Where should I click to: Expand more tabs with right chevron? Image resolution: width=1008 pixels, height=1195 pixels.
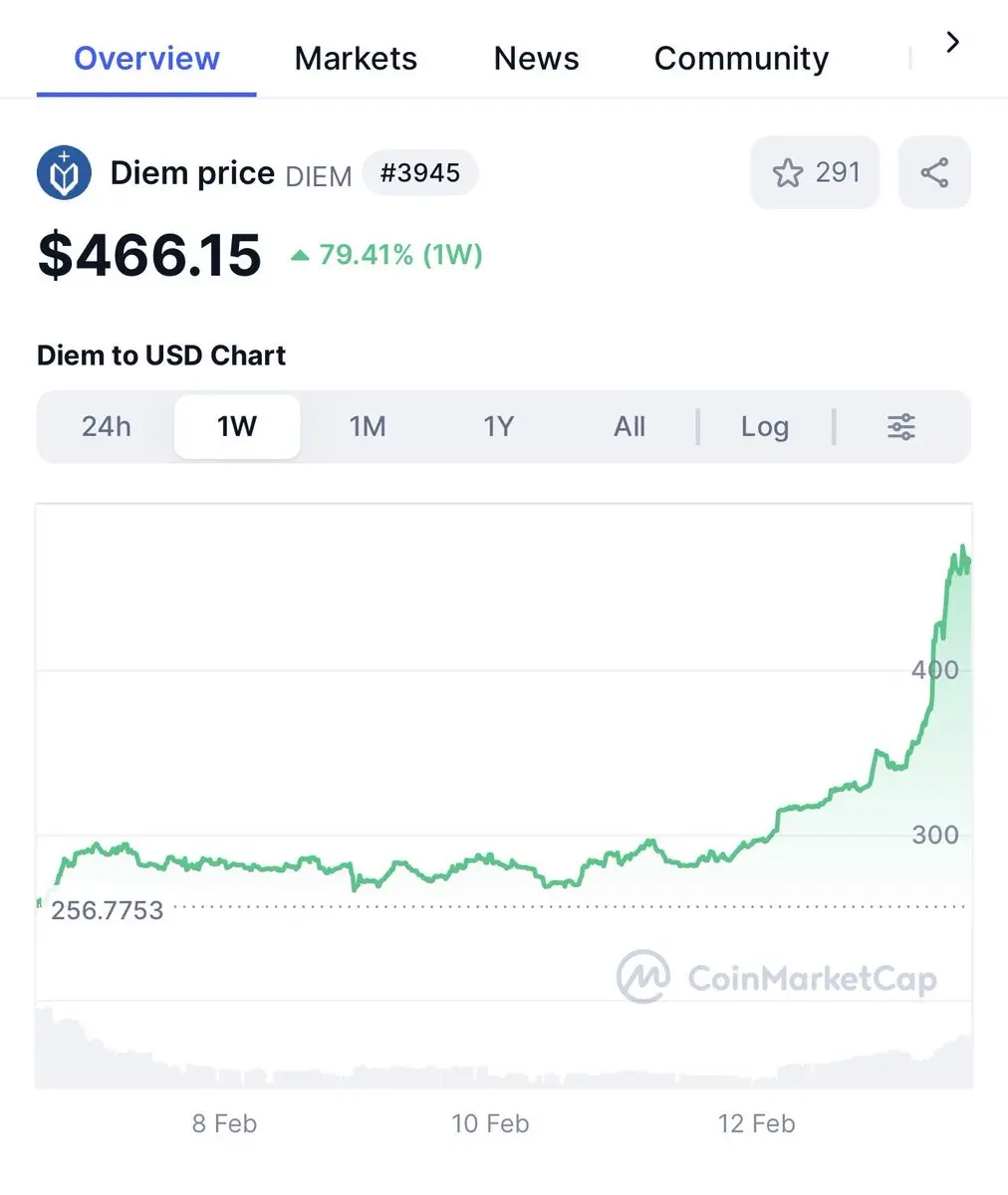(952, 42)
